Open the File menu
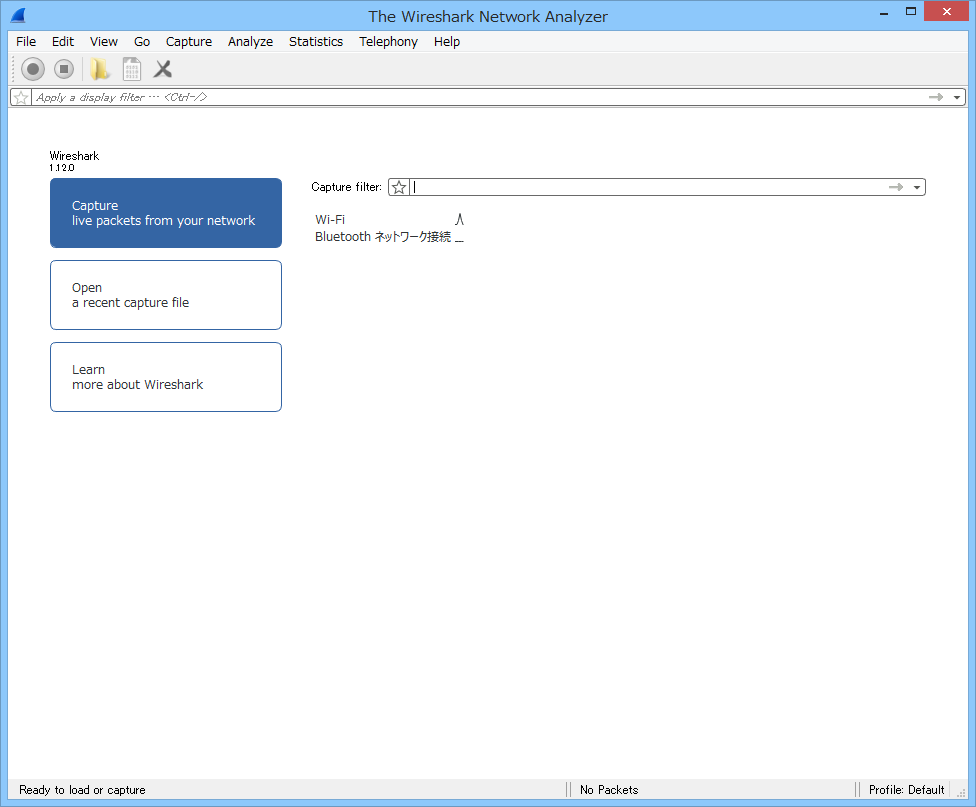This screenshot has height=807, width=976. 25,41
